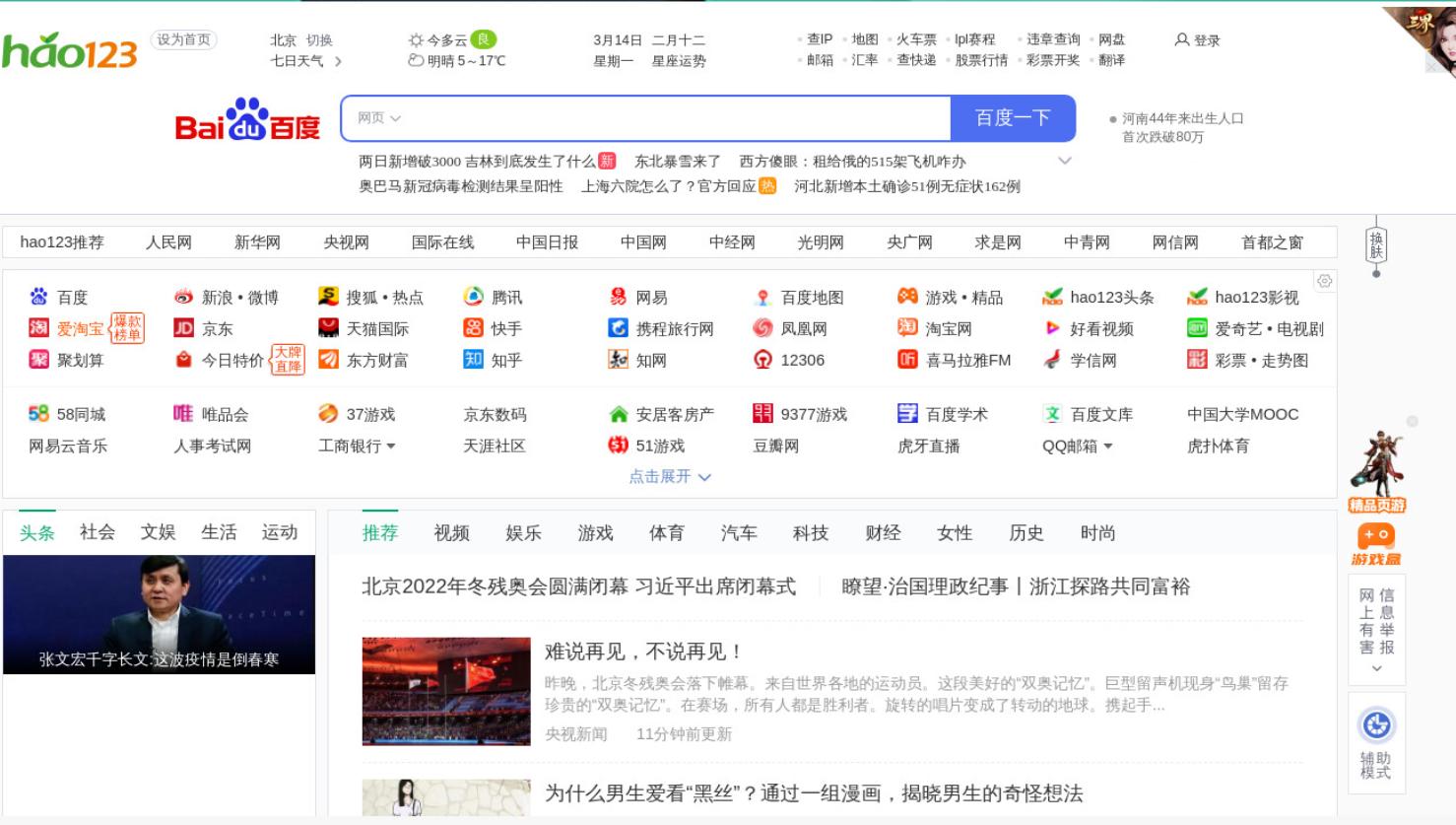Open site settings gear icon
1456x825 pixels.
(1325, 281)
